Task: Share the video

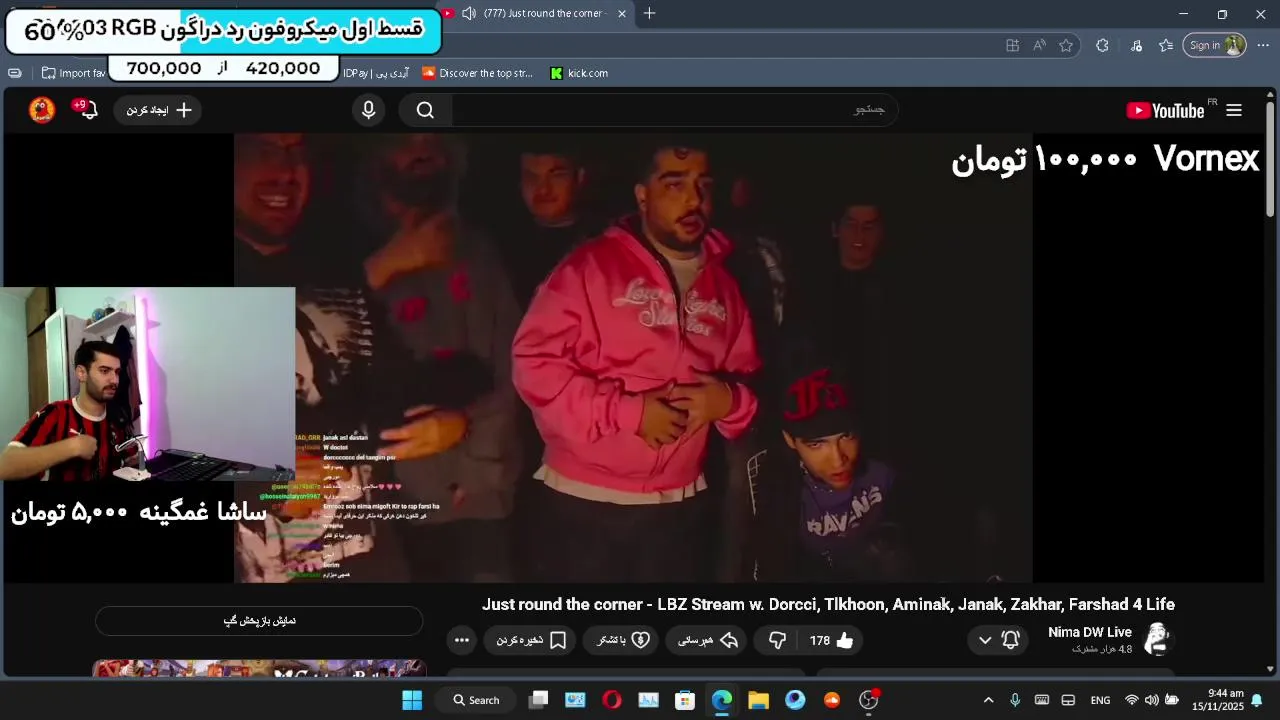Action: 708,640
